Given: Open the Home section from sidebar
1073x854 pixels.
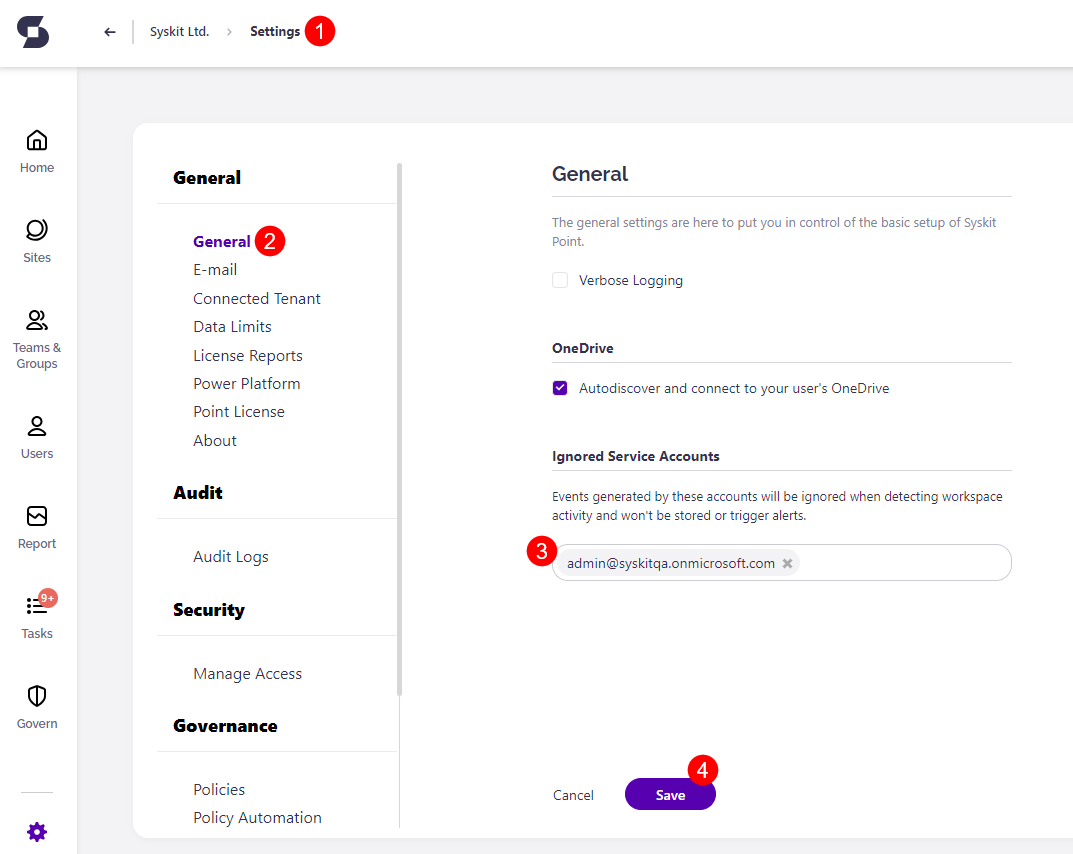Looking at the screenshot, I should tap(36, 150).
